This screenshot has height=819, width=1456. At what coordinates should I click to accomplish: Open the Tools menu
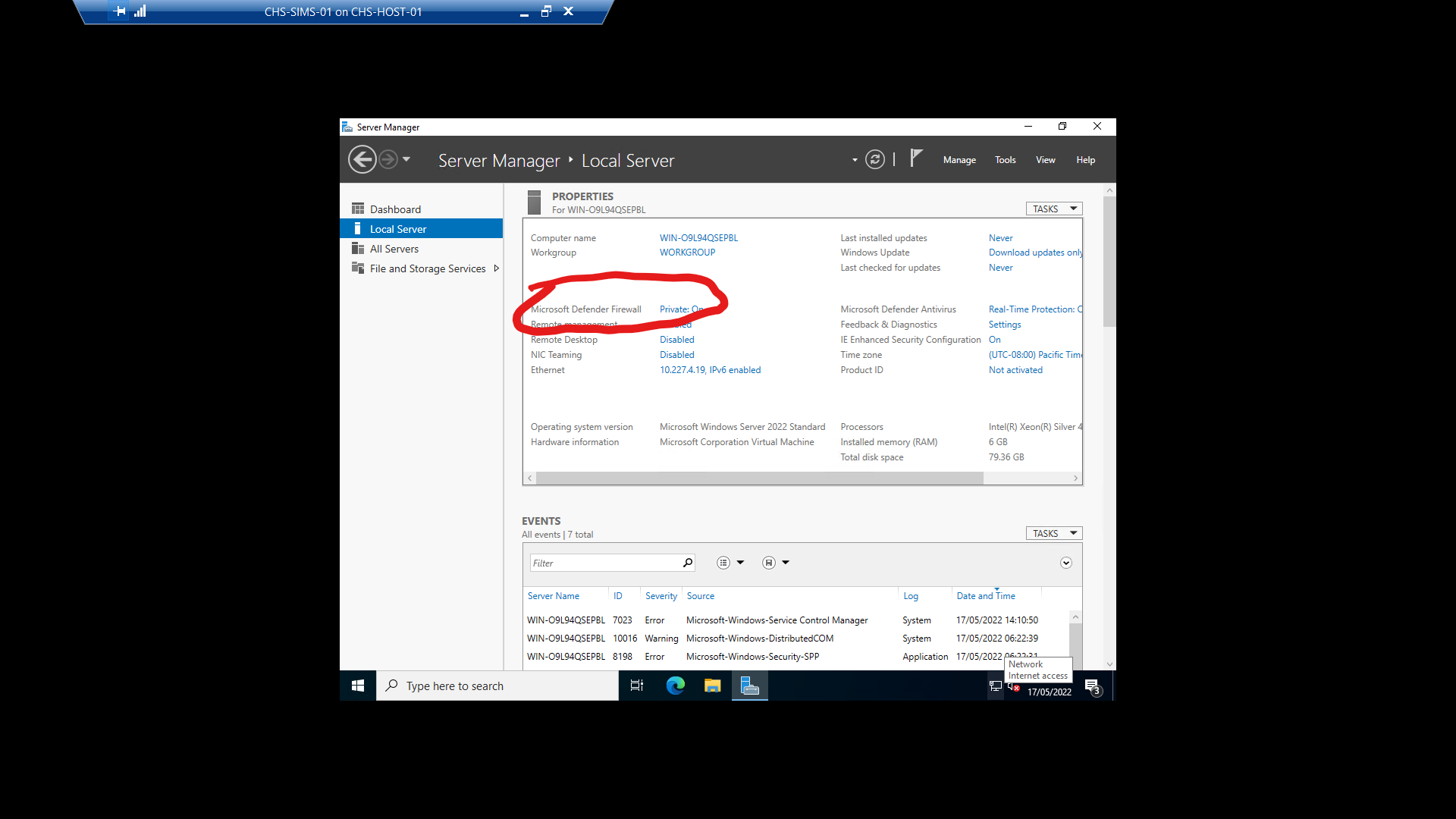[x=1005, y=160]
